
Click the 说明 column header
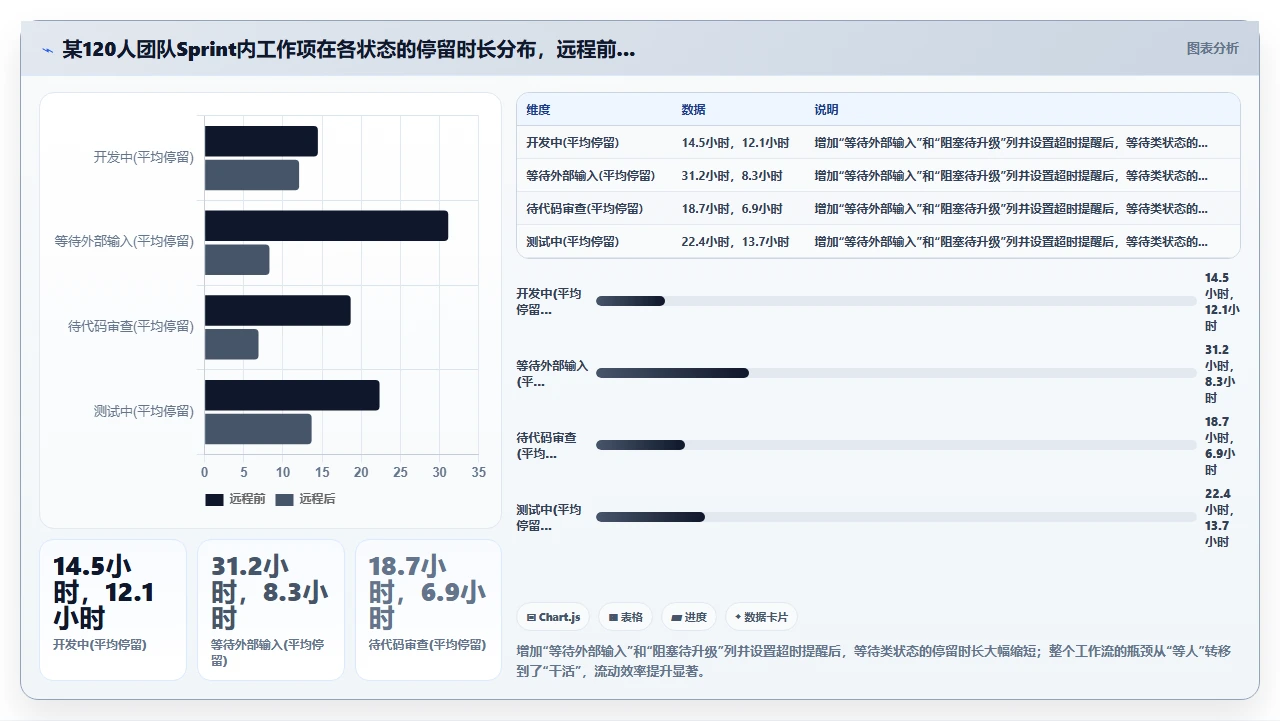[826, 110]
